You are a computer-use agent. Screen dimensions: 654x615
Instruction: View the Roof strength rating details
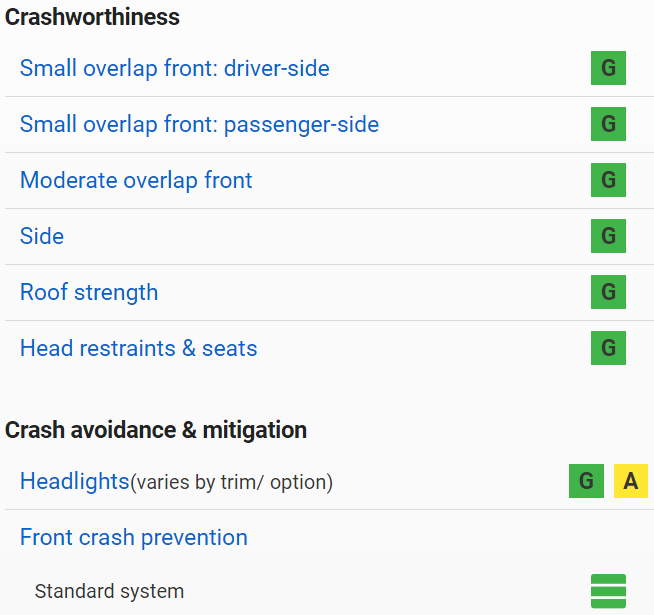(89, 292)
